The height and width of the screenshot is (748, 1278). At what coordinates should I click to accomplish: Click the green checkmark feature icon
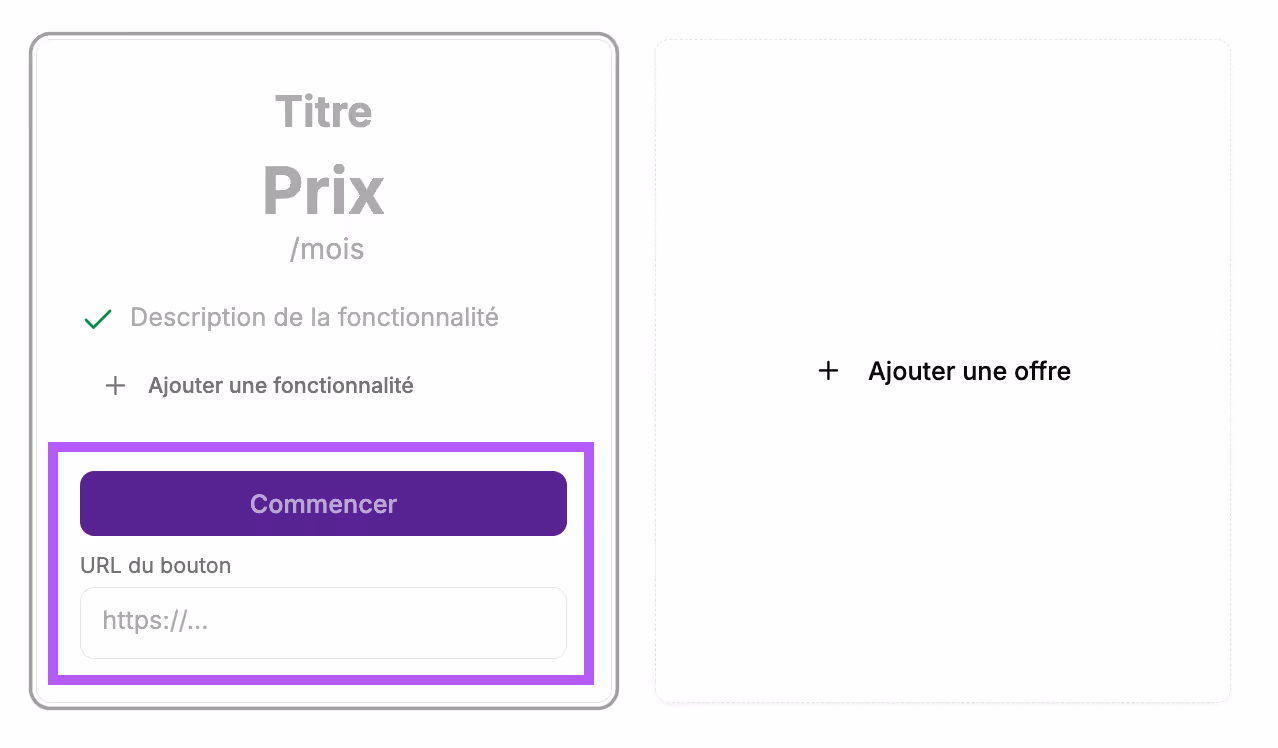click(97, 318)
